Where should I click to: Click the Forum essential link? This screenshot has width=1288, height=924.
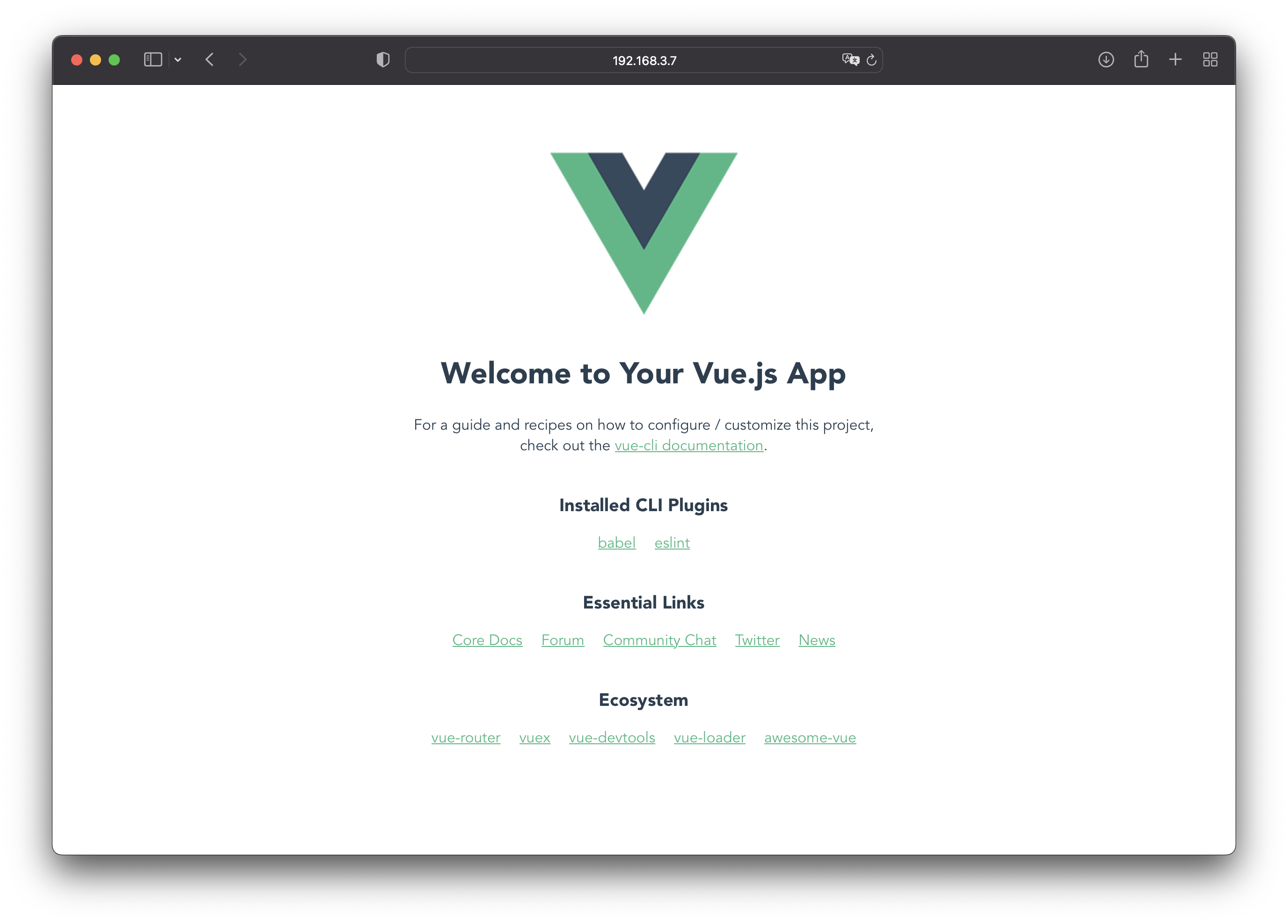tap(563, 640)
